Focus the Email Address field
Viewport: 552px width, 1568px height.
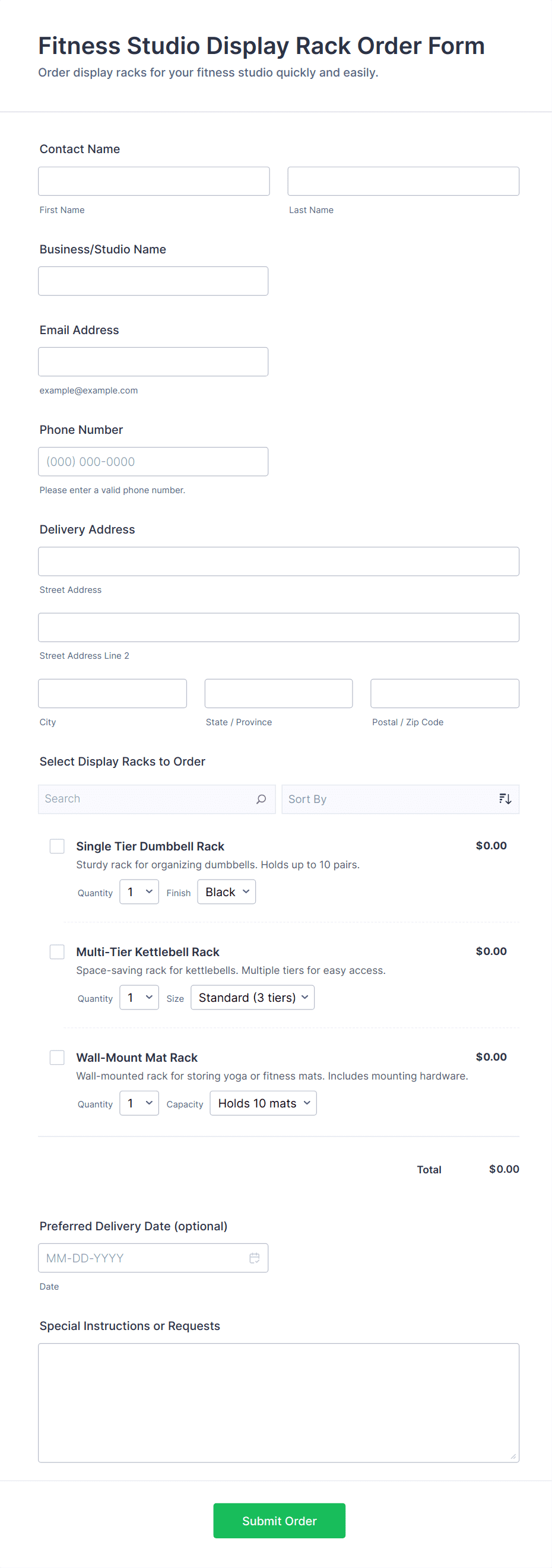click(x=153, y=361)
